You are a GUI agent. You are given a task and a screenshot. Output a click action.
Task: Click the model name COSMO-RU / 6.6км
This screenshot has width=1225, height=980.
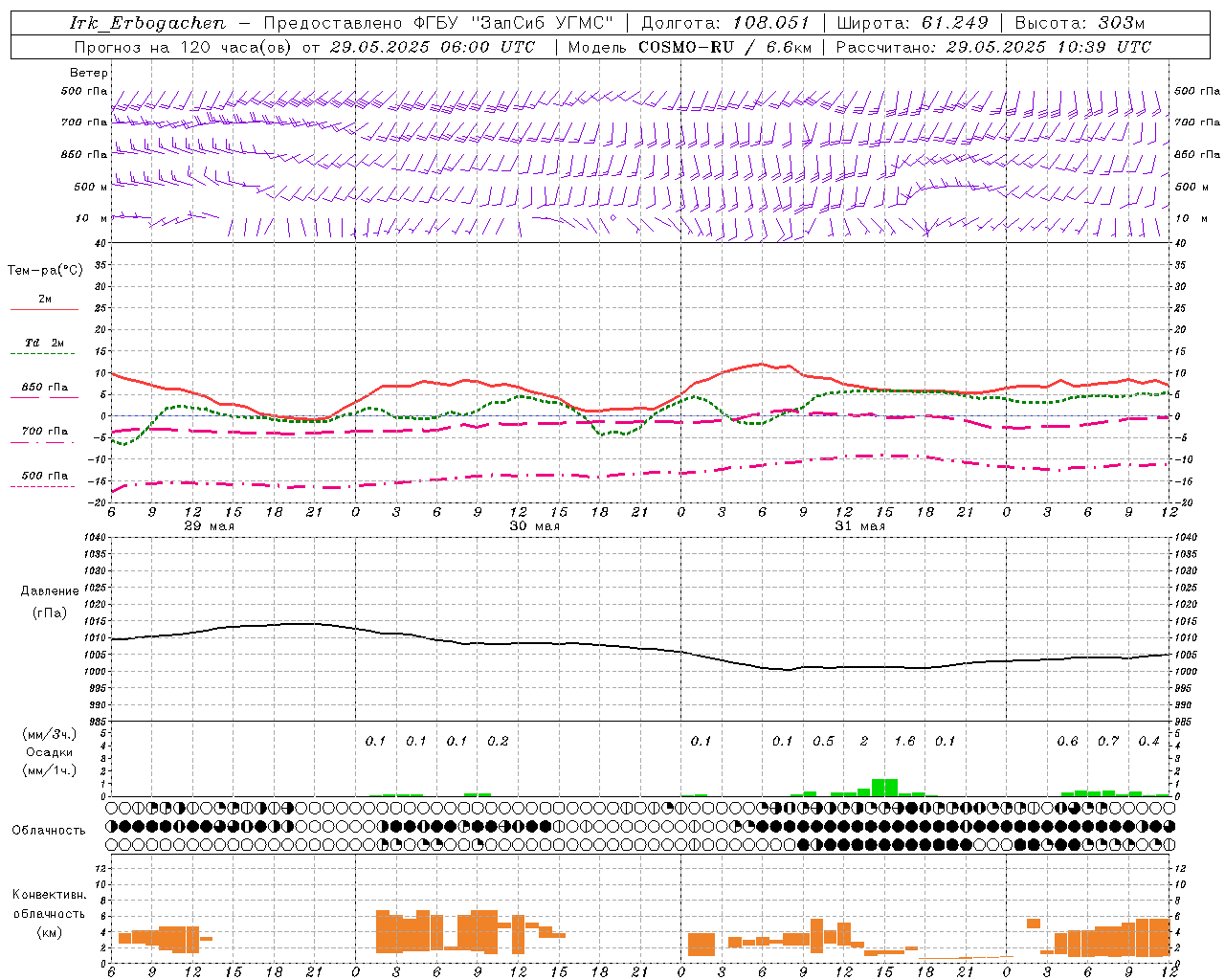point(724,47)
